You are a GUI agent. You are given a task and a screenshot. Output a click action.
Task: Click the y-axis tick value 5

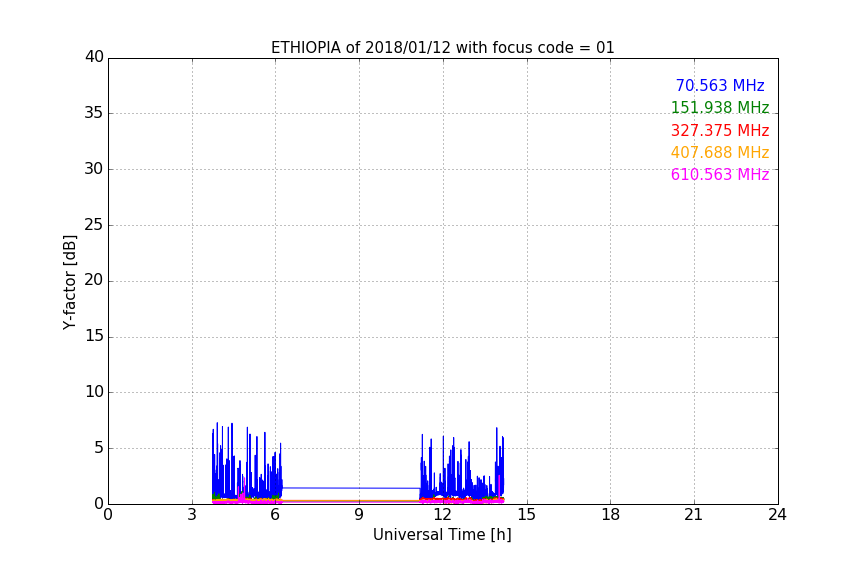pos(99,448)
